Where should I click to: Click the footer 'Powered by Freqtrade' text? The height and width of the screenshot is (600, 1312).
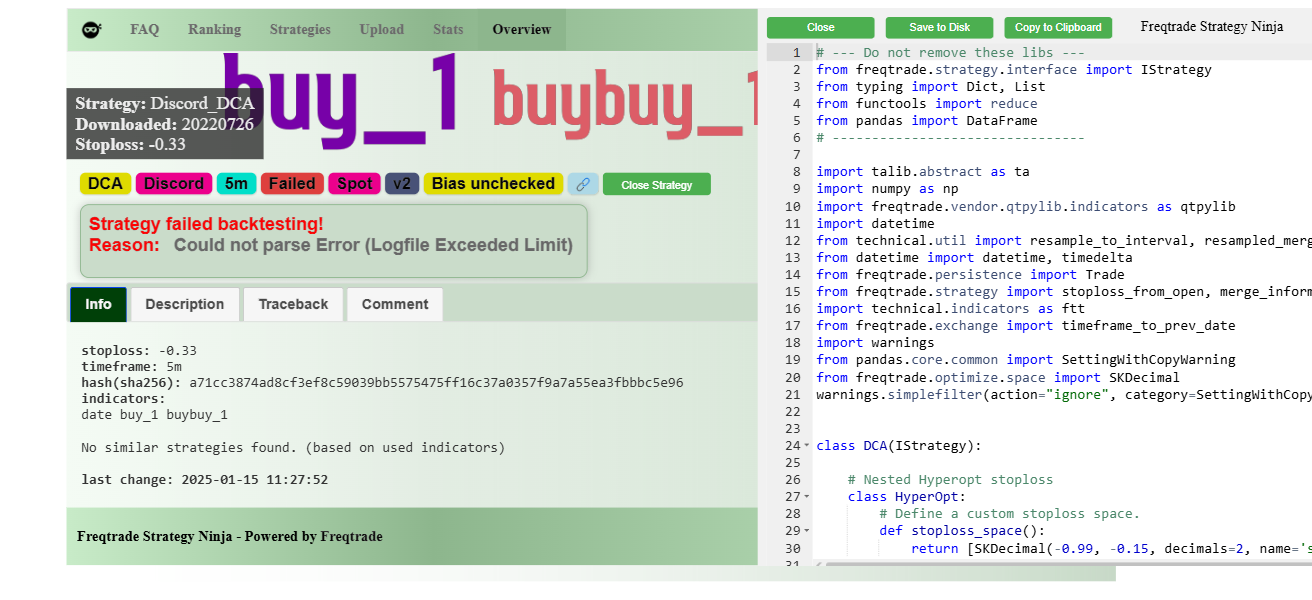(313, 537)
